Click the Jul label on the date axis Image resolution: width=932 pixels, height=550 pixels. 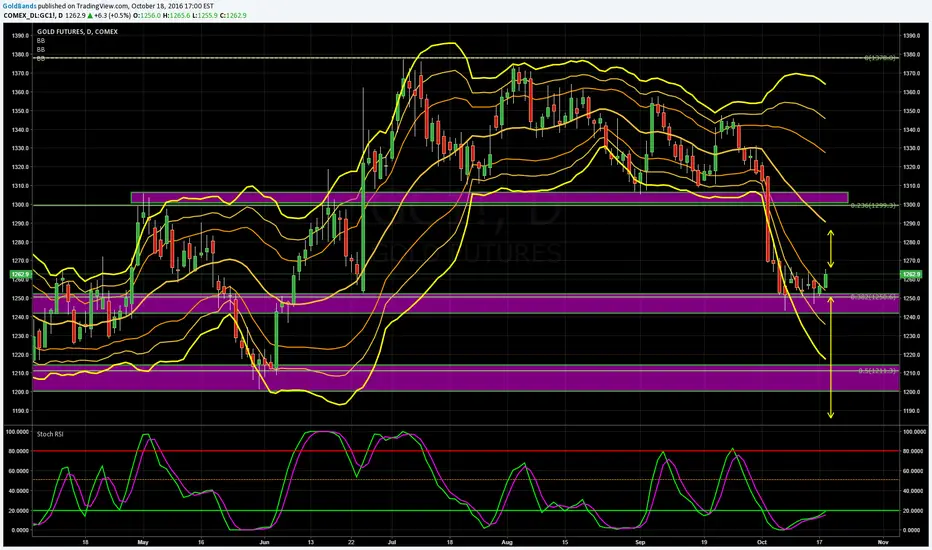coord(392,542)
